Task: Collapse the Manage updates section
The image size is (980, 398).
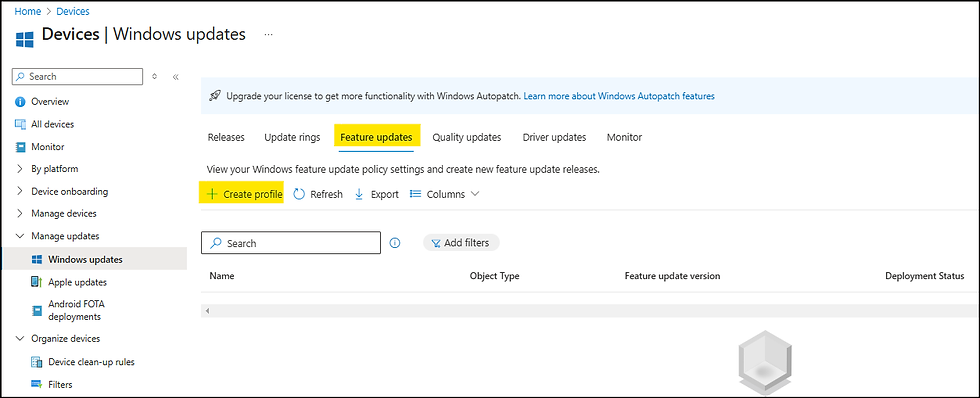Action: pos(19,236)
